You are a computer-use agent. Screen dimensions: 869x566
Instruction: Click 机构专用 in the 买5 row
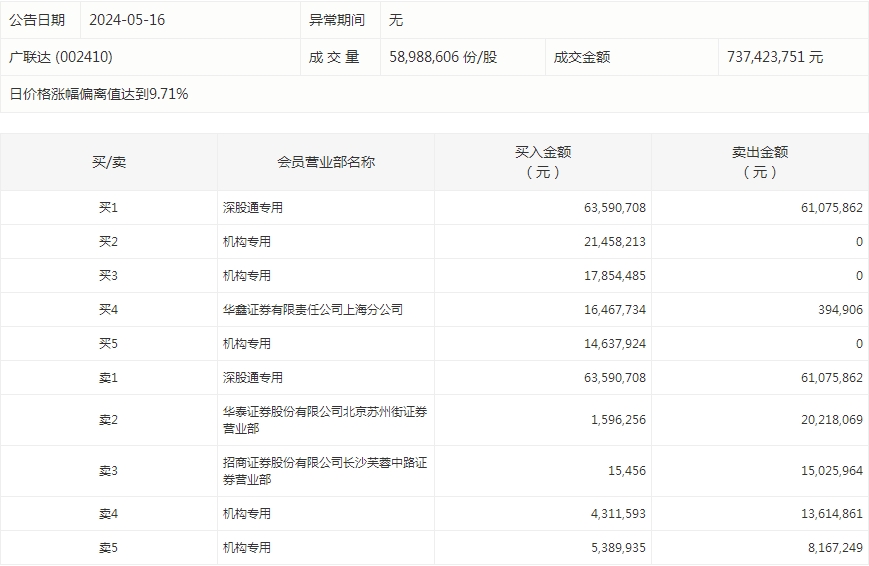pos(247,344)
